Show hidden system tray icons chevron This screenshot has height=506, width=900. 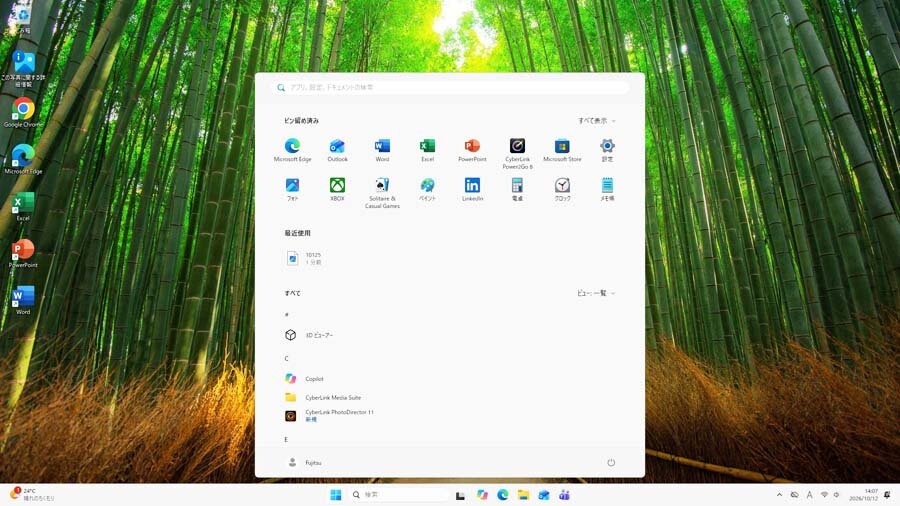779,495
